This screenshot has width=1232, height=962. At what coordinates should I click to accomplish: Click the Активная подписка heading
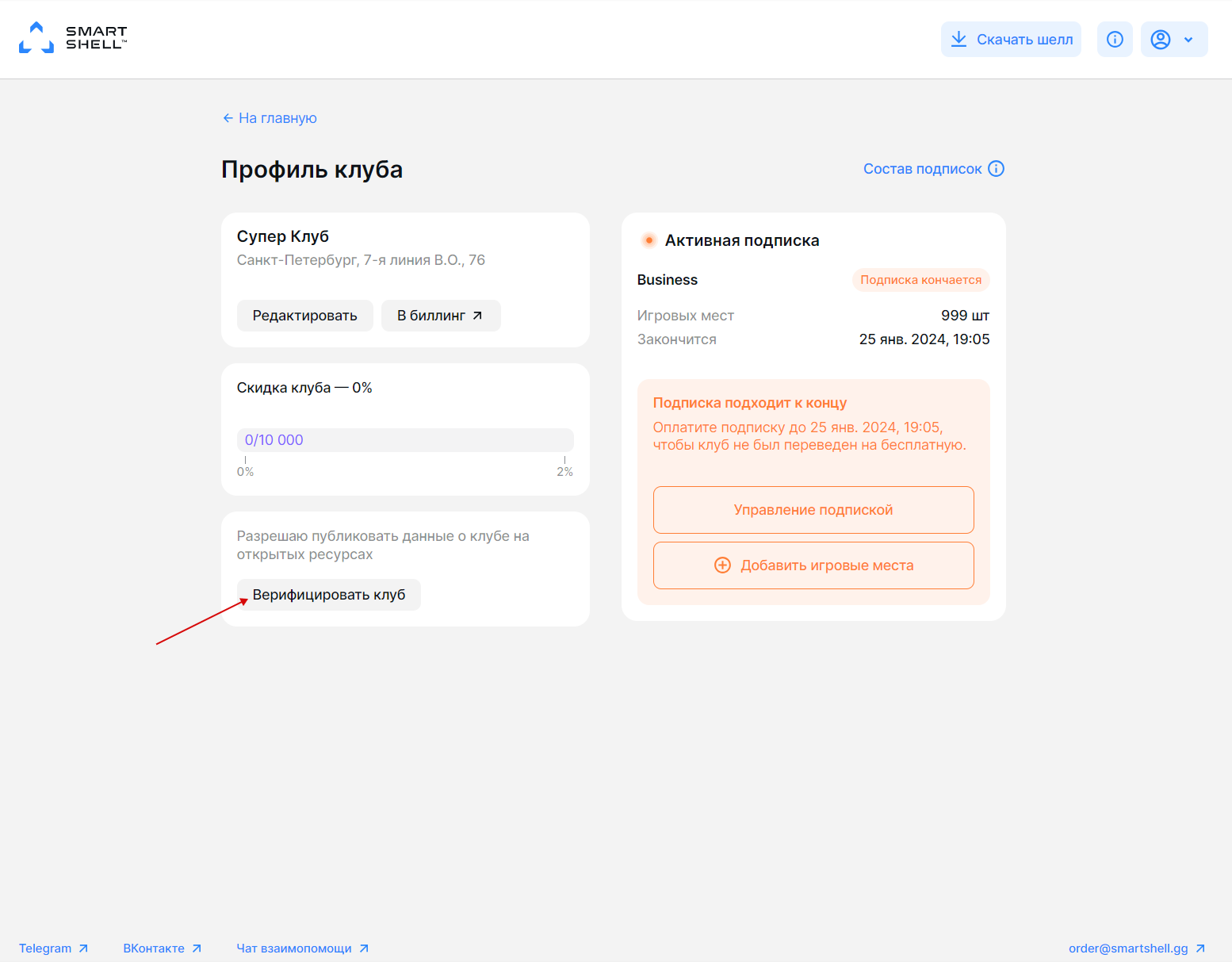pyautogui.click(x=742, y=240)
